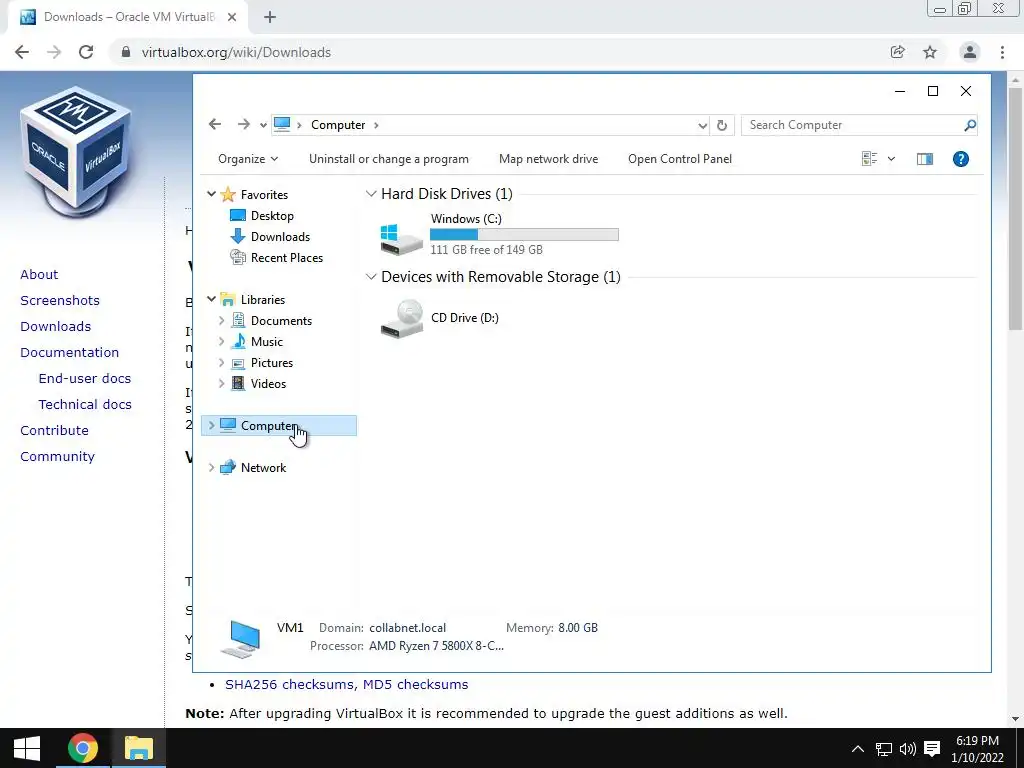Viewport: 1024px width, 768px height.
Task: Open Downloads in Favorites
Action: click(280, 236)
